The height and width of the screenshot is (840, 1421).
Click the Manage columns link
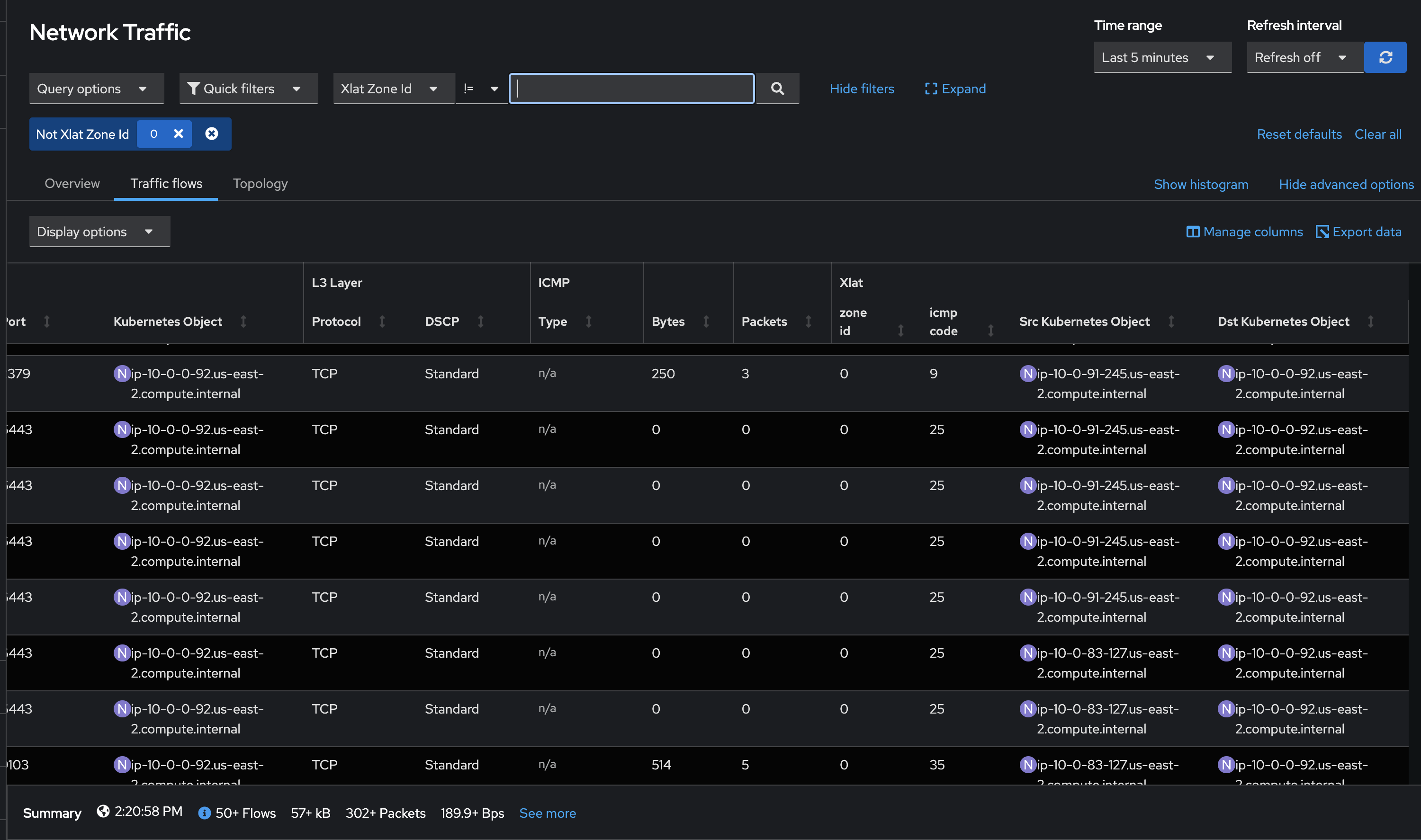[x=1244, y=232]
